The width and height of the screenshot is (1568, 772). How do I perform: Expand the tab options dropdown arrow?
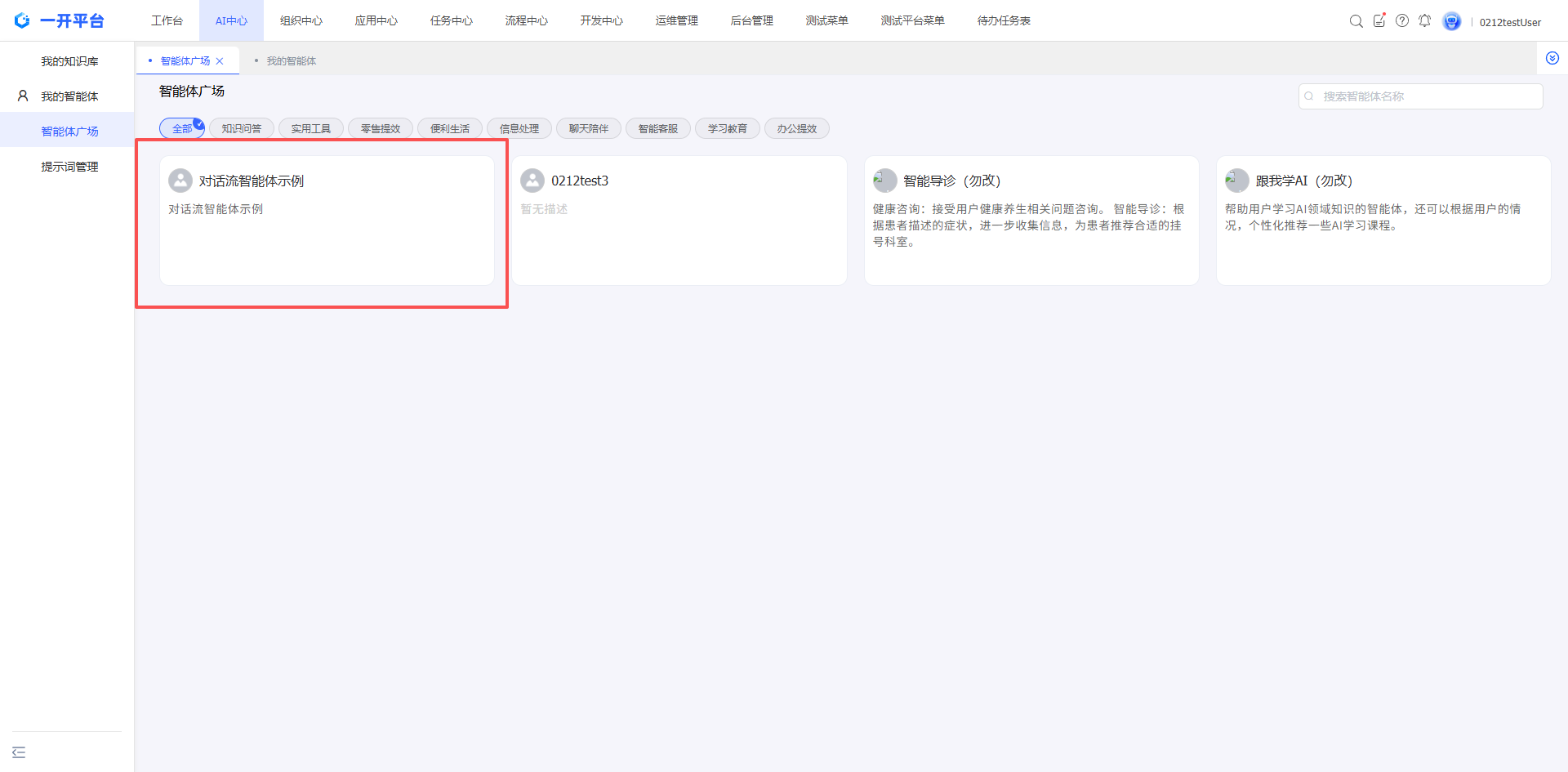[x=1552, y=58]
